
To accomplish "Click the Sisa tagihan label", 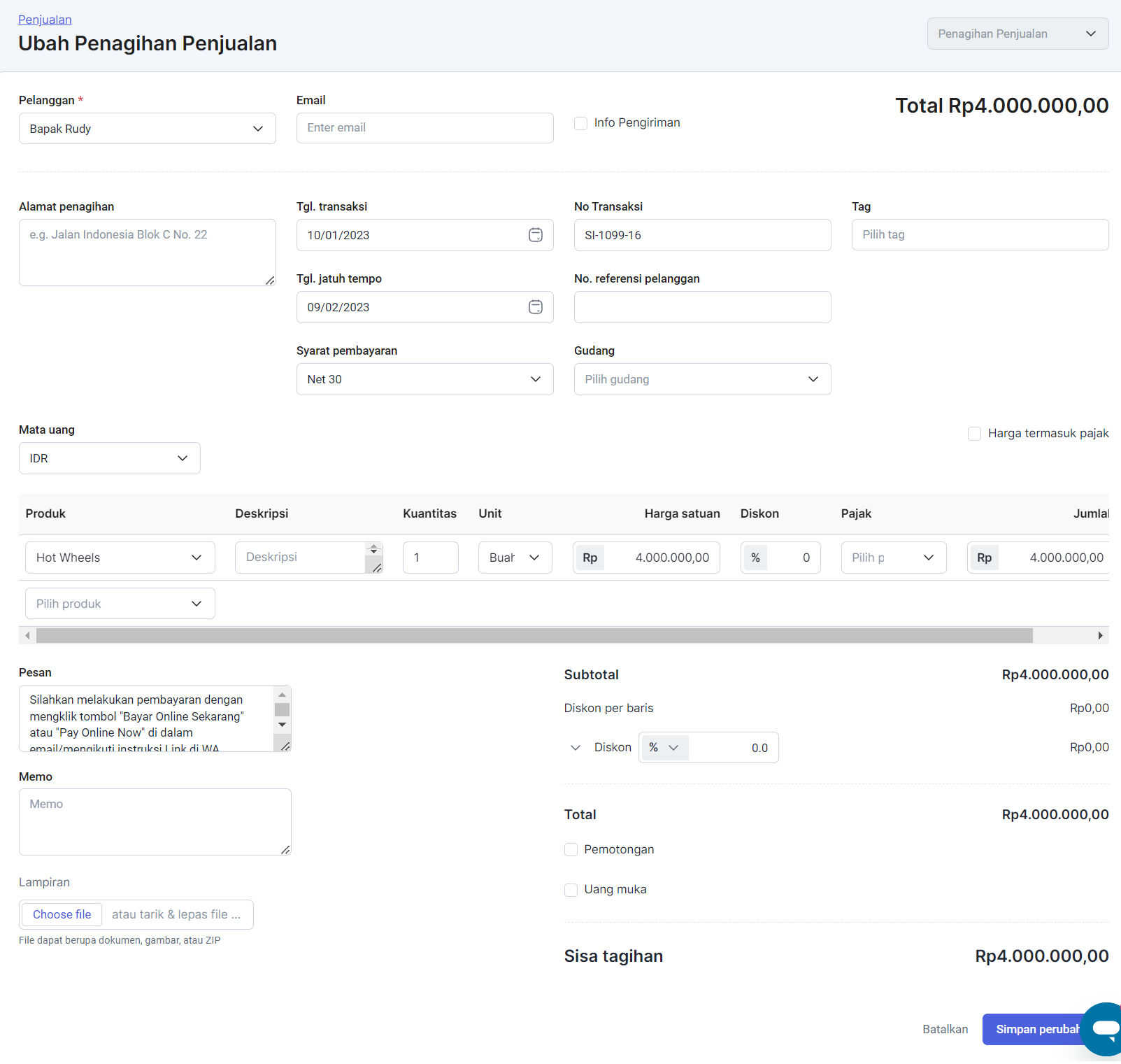I will (613, 956).
